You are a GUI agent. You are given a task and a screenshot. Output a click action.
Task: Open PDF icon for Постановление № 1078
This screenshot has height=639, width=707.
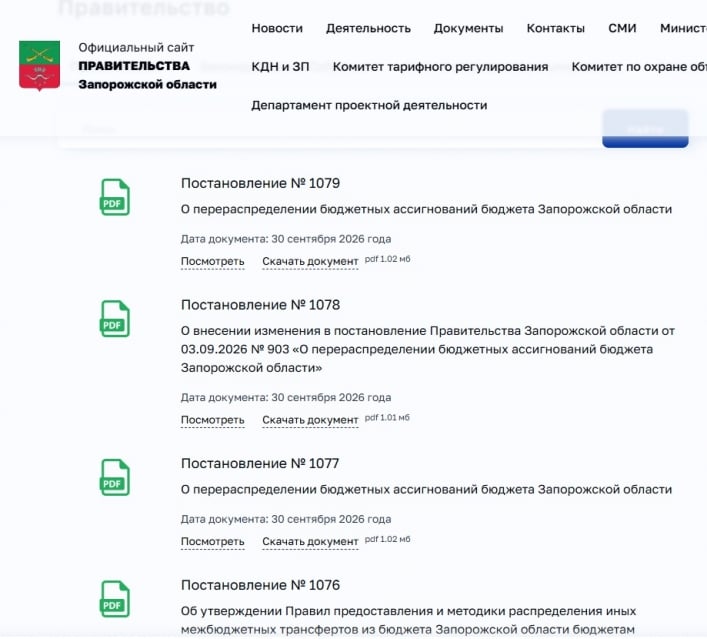click(x=115, y=319)
